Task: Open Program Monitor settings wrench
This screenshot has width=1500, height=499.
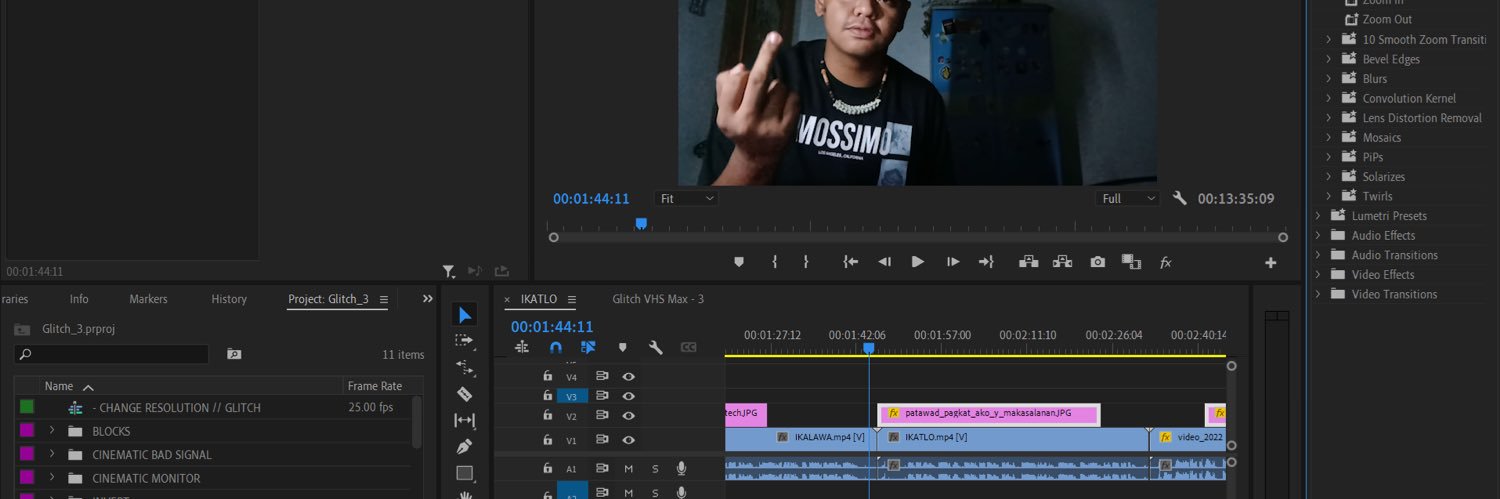Action: coord(1180,198)
